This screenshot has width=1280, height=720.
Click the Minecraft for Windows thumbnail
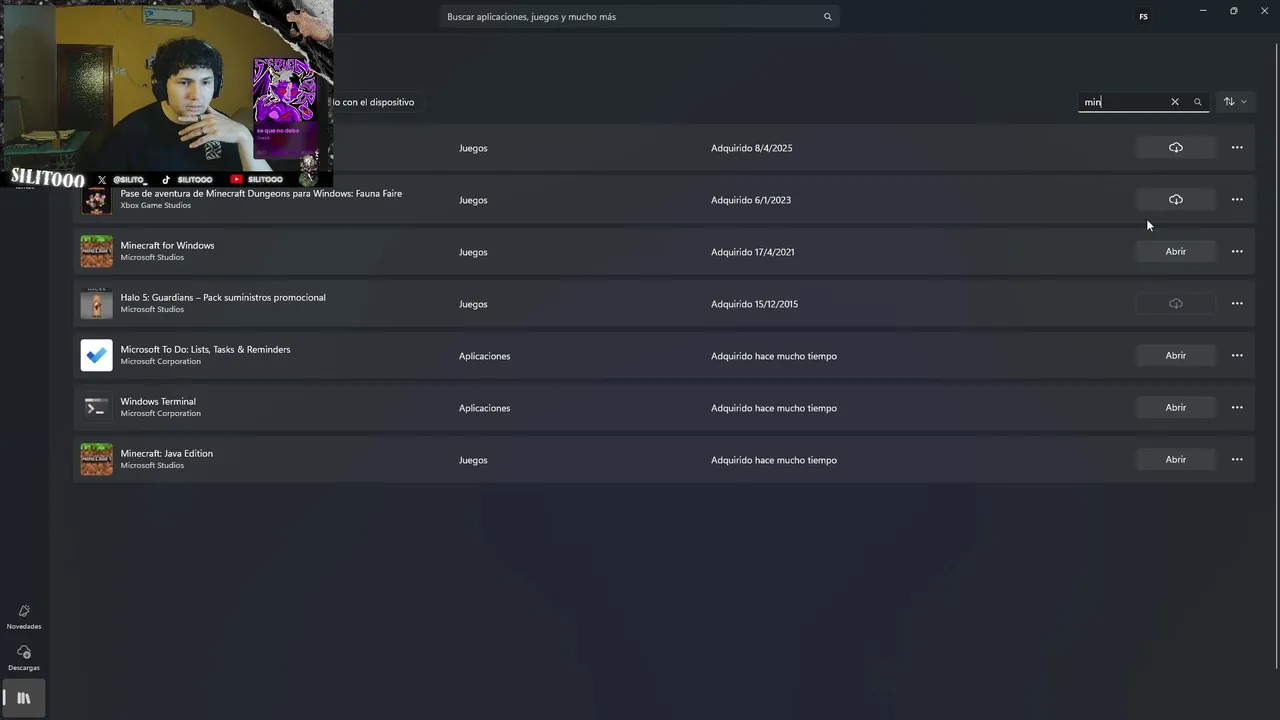tap(97, 252)
